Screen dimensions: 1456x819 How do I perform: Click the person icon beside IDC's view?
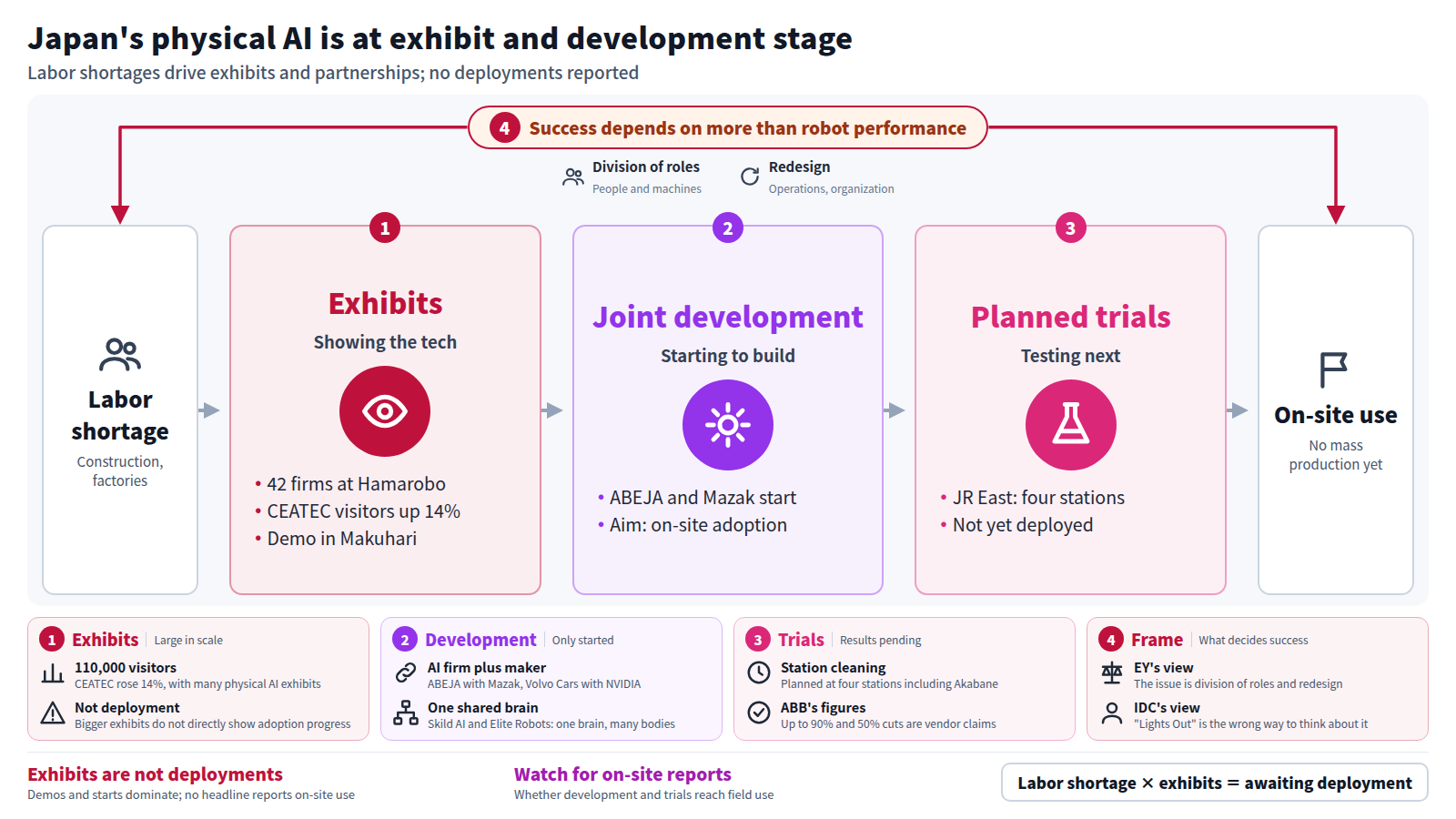(1112, 713)
